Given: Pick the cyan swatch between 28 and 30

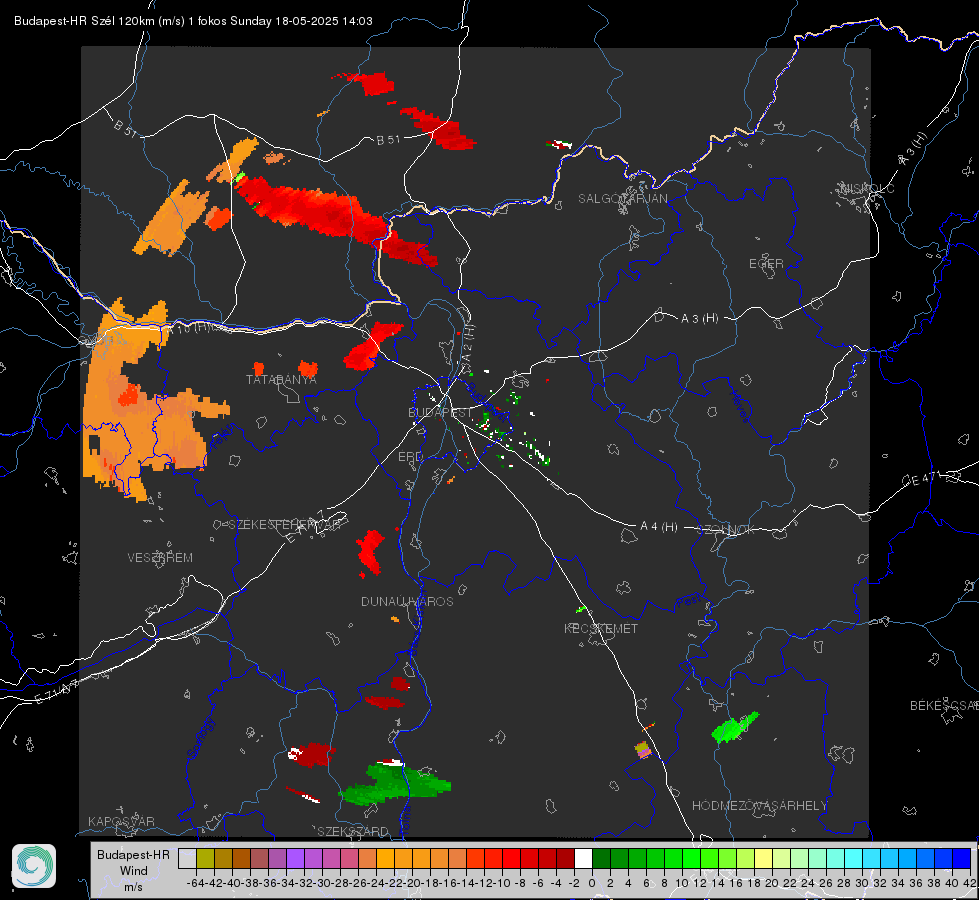Looking at the screenshot, I should click(853, 858).
